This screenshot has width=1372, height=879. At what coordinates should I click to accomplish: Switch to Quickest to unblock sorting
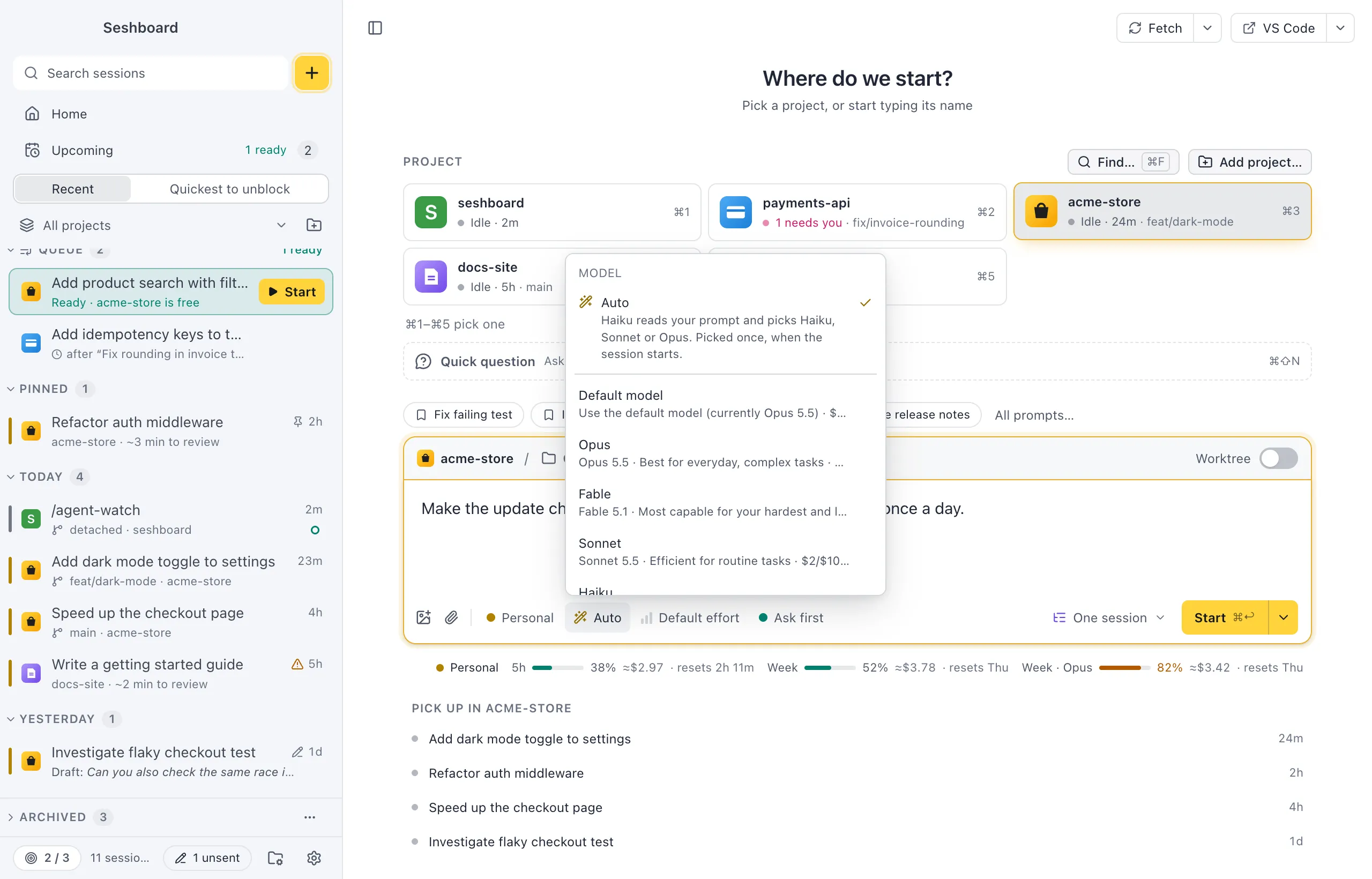229,189
